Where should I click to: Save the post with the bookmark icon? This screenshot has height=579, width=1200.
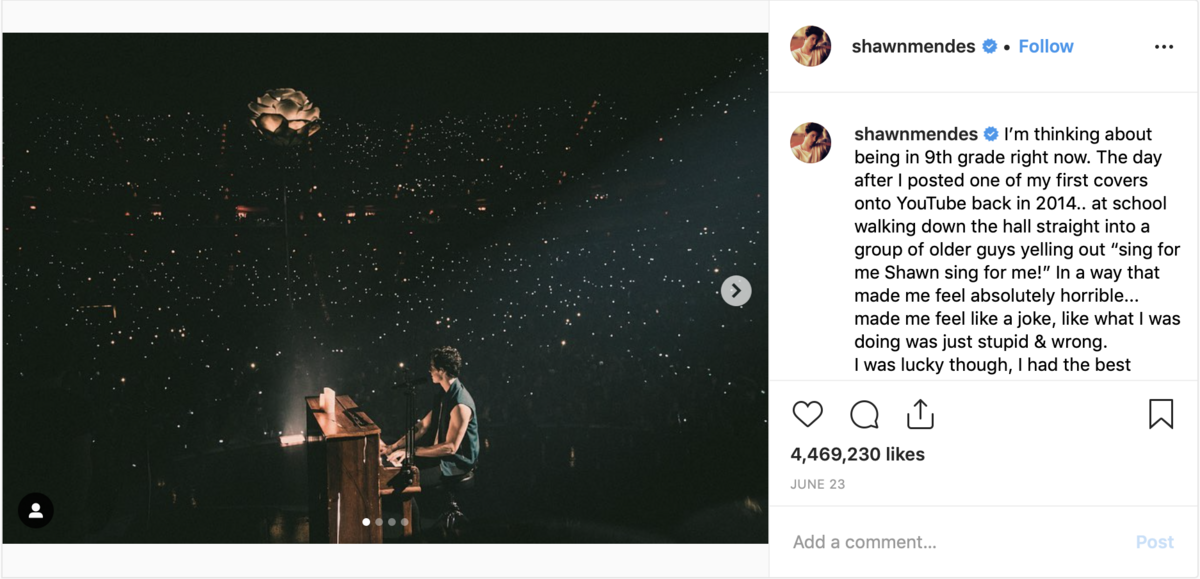click(1160, 414)
